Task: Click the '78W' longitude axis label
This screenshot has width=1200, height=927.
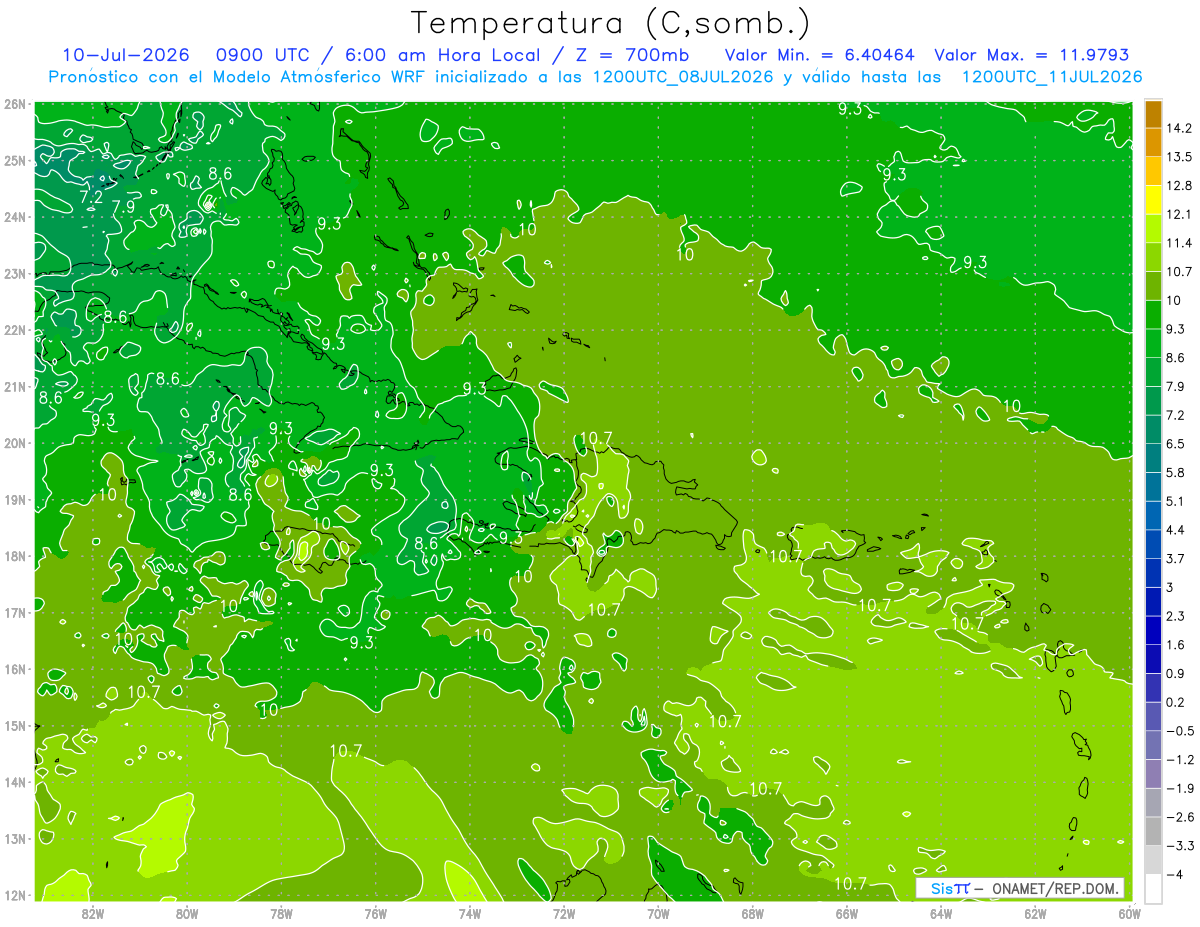Action: point(282,912)
